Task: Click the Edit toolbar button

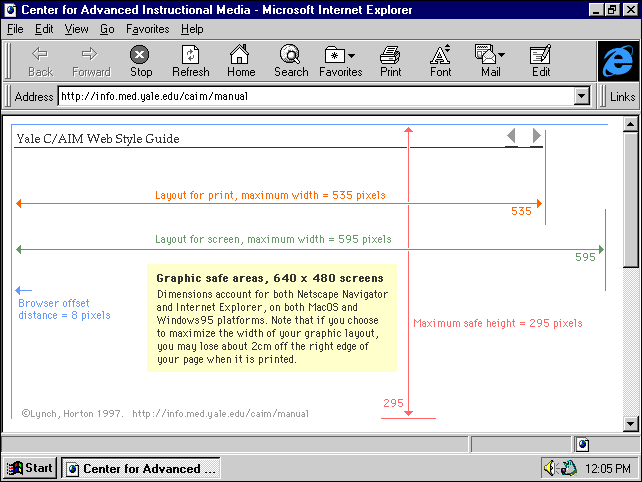Action: (541, 61)
